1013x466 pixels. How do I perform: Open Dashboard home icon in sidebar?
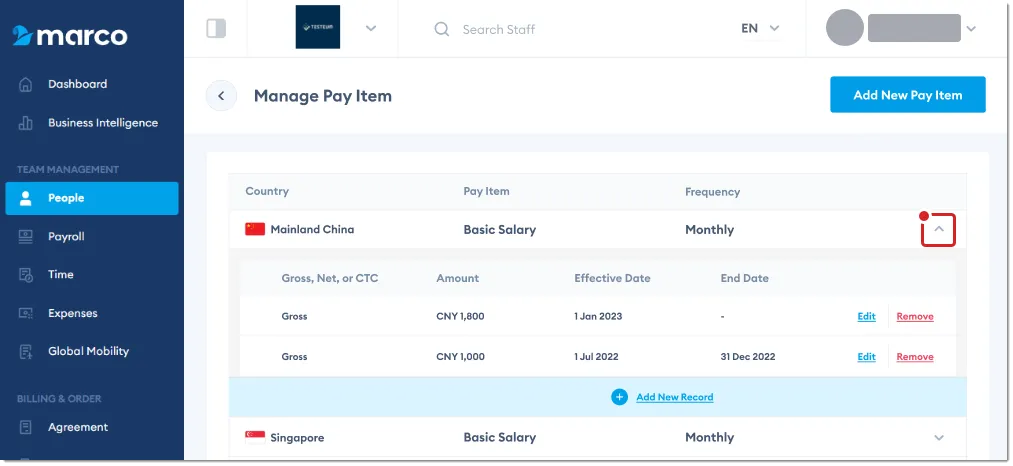[25, 85]
